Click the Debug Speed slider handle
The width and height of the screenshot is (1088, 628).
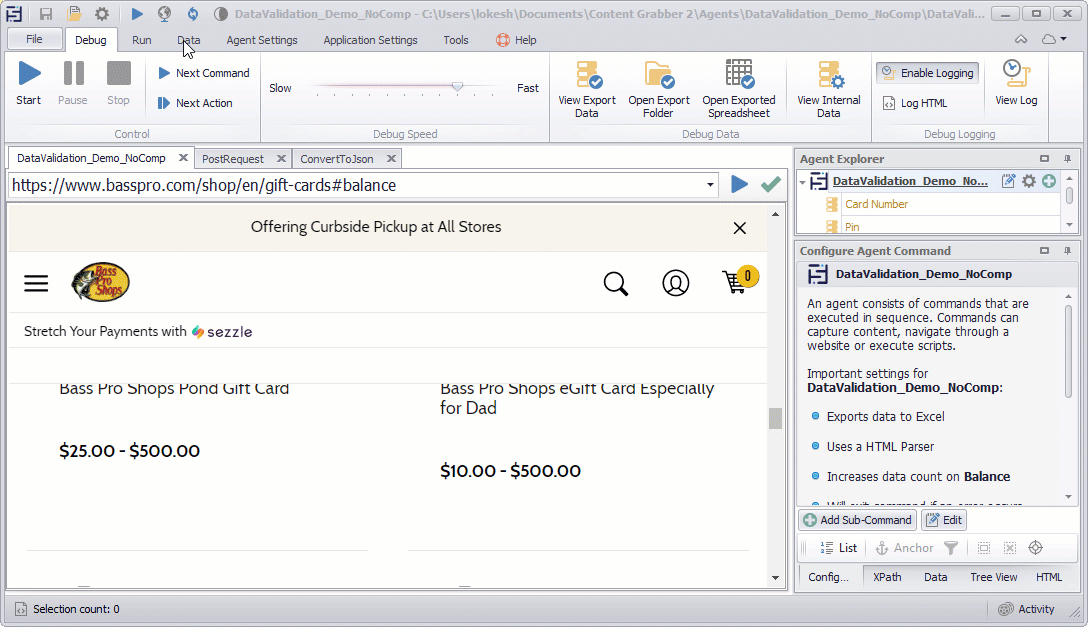[457, 87]
